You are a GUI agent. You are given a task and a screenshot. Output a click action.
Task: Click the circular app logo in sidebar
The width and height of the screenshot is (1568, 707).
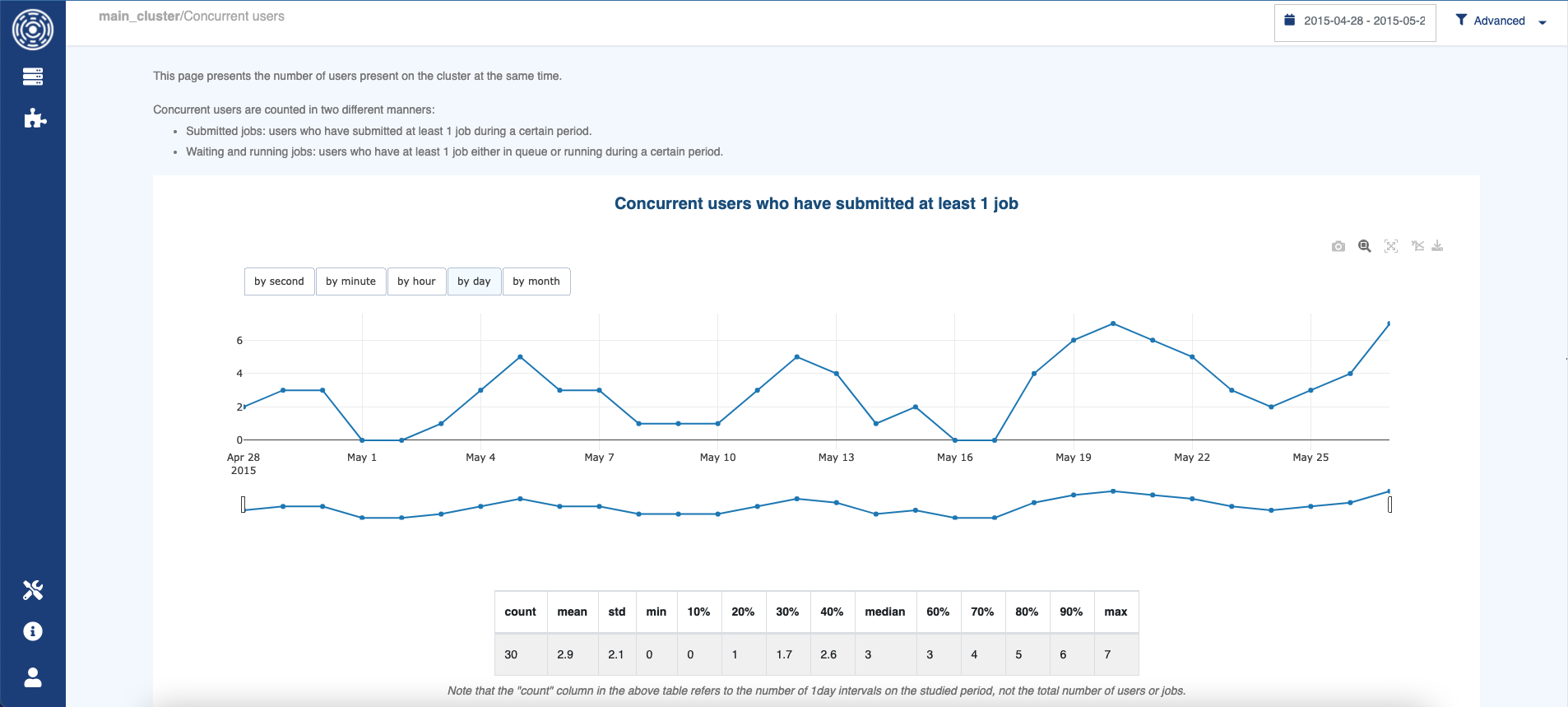[33, 30]
